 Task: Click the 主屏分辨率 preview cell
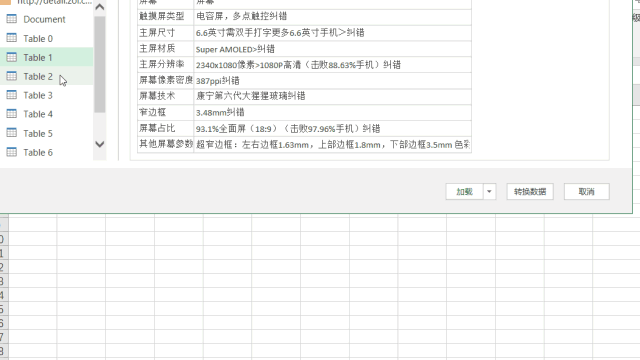pos(165,64)
